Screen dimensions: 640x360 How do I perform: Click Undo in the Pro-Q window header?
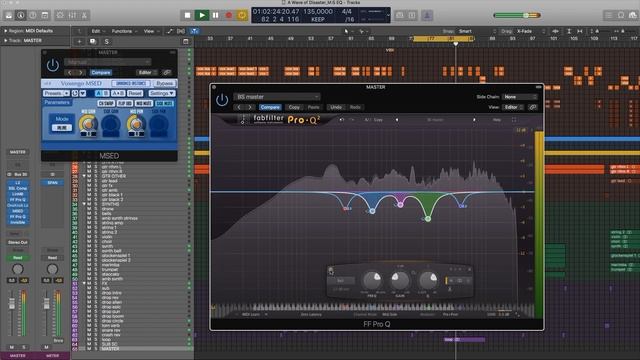[x=336, y=107]
